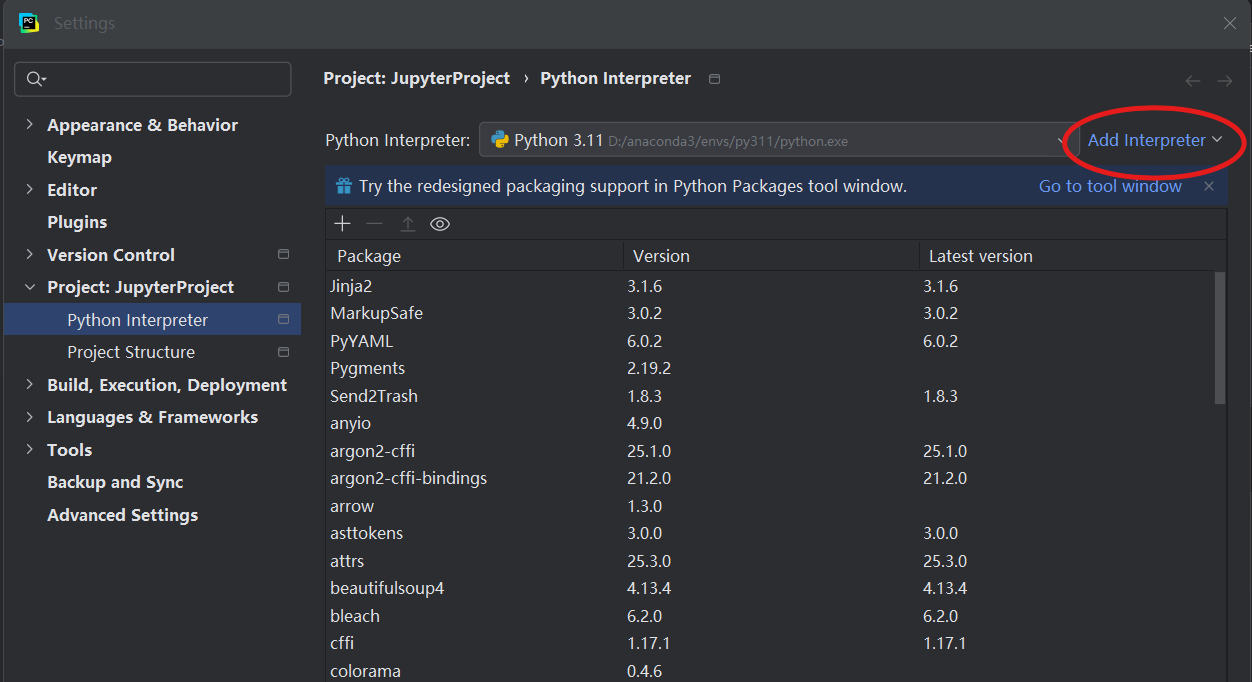
Task: Select the colorama package row
Action: (769, 670)
